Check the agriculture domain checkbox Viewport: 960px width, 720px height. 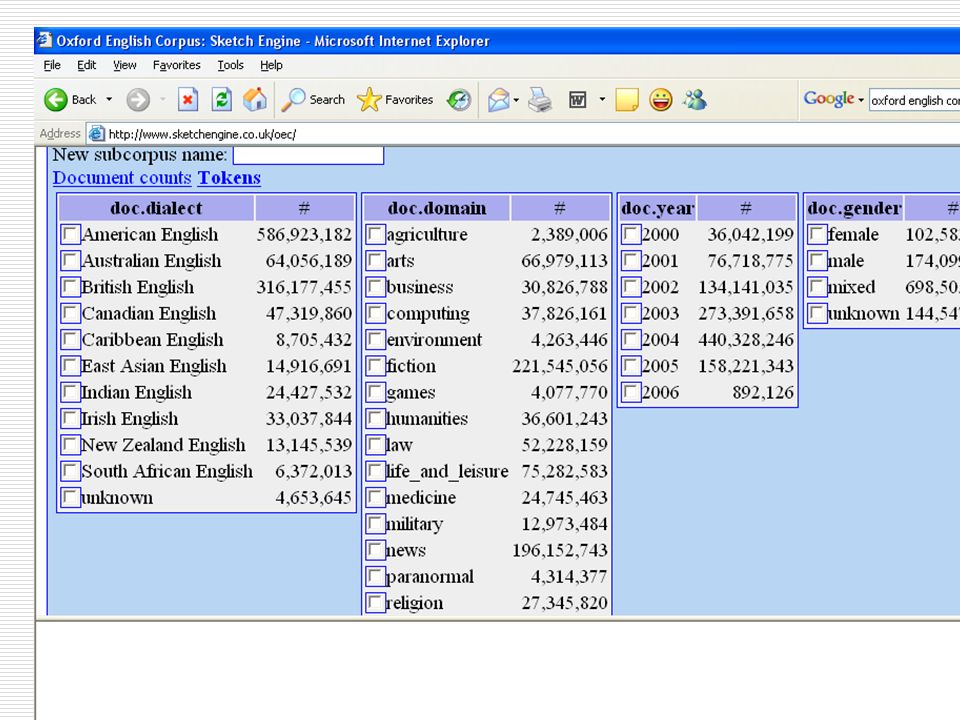click(375, 234)
